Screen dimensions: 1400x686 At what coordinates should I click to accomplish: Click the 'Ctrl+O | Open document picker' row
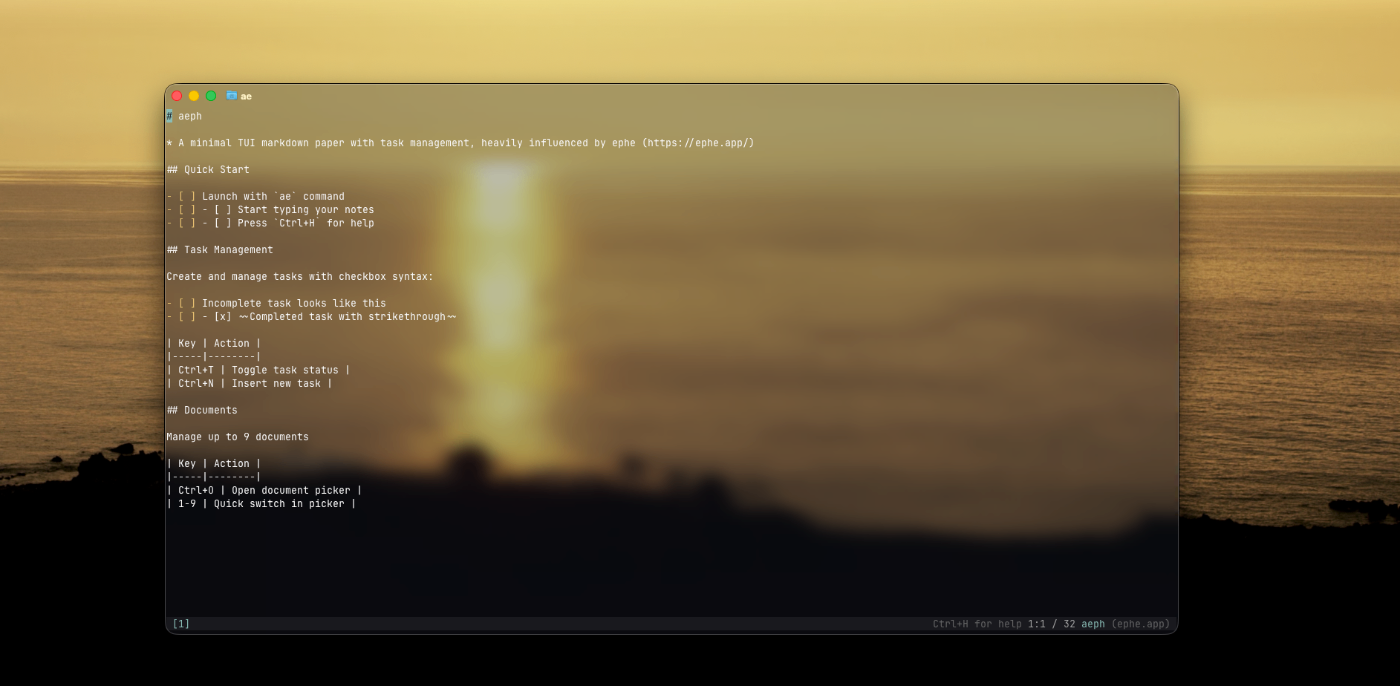click(x=264, y=491)
